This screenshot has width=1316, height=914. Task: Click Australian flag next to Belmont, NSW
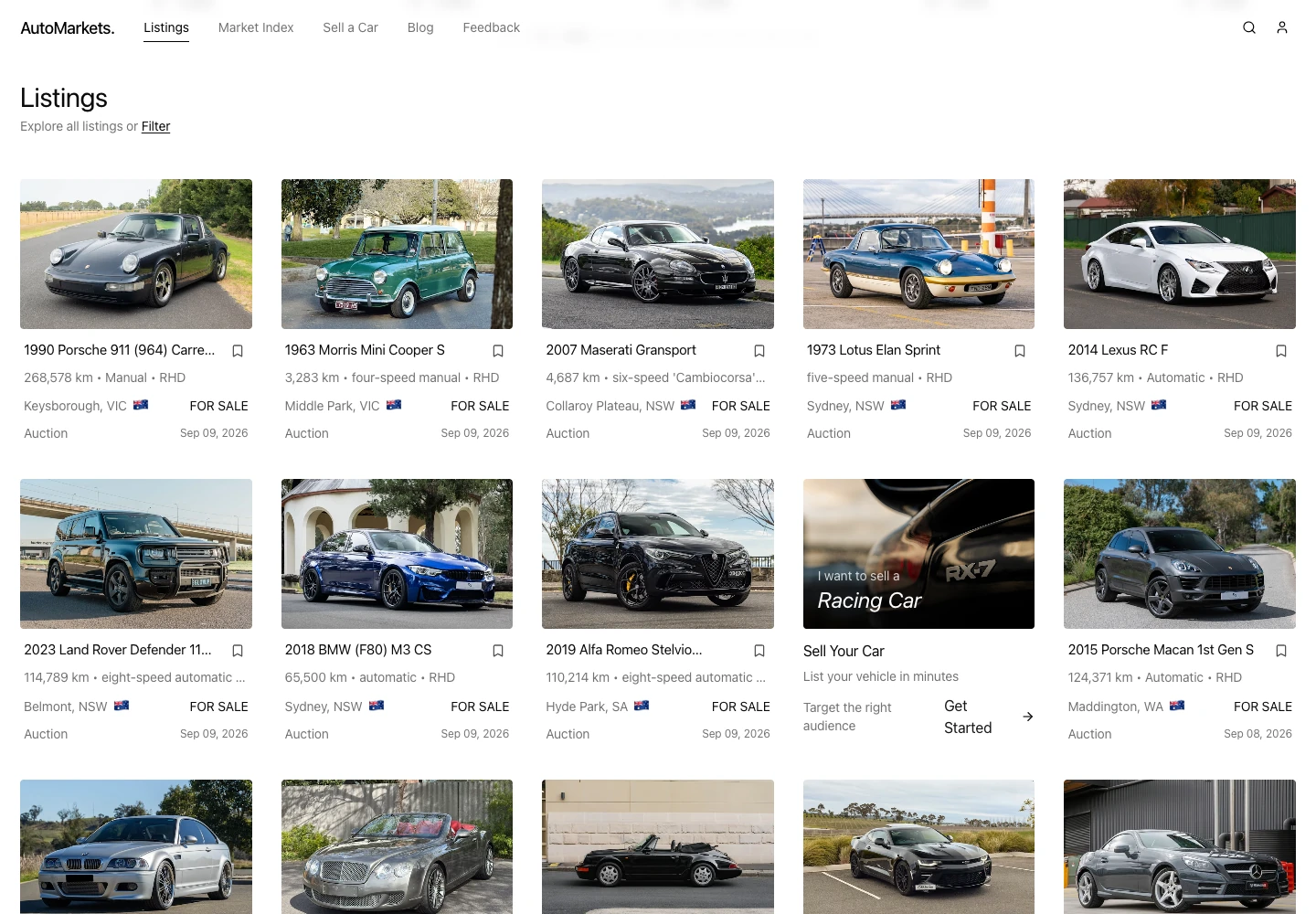pyautogui.click(x=122, y=705)
